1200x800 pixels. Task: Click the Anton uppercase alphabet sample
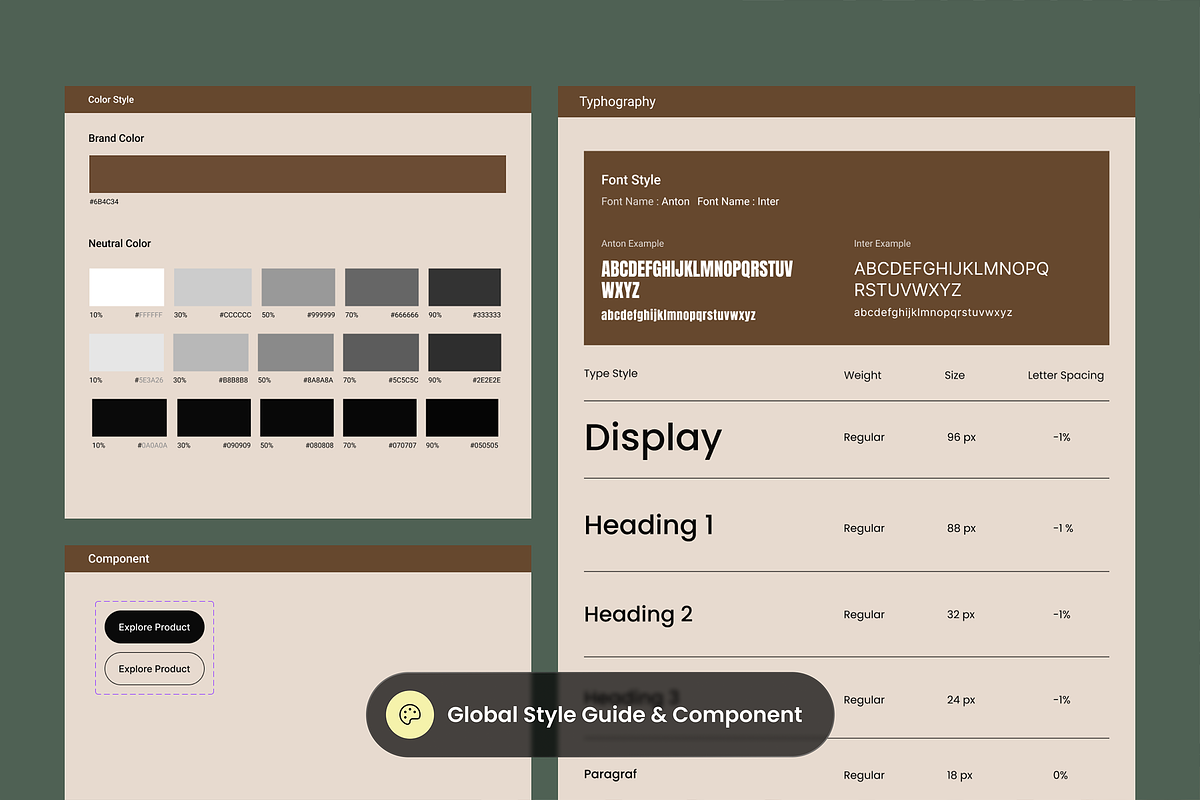[x=697, y=279]
